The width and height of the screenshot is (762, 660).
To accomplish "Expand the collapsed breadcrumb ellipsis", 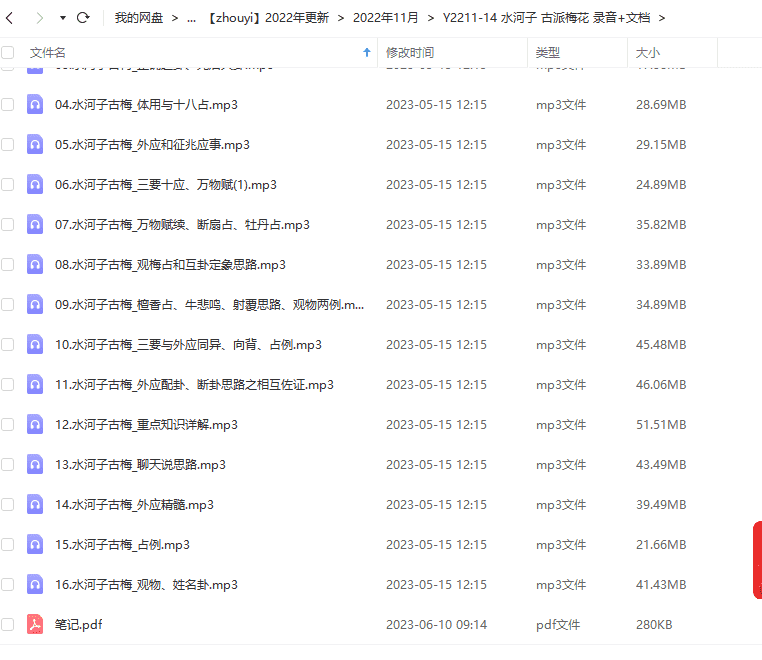I will click(191, 18).
